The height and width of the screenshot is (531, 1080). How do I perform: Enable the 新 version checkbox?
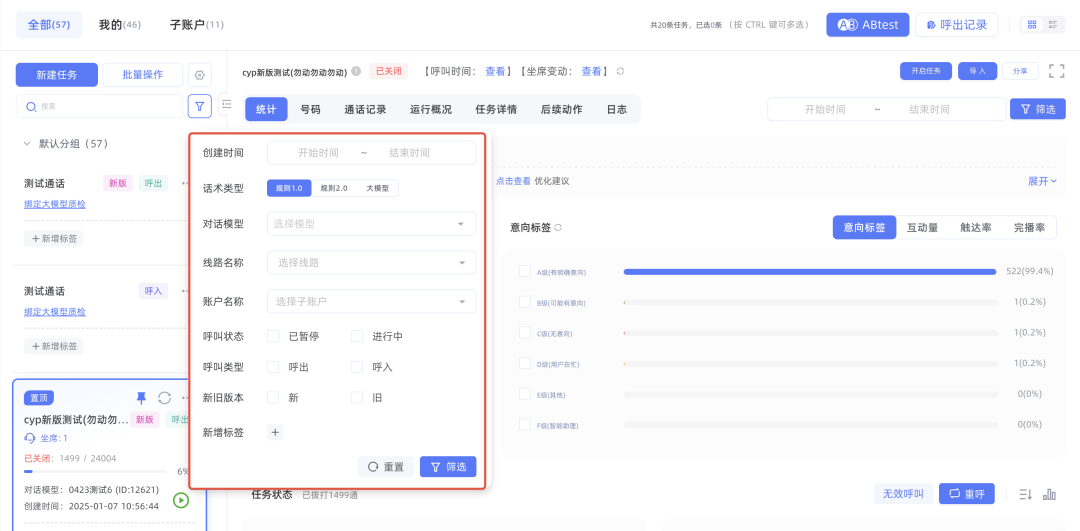pos(273,398)
